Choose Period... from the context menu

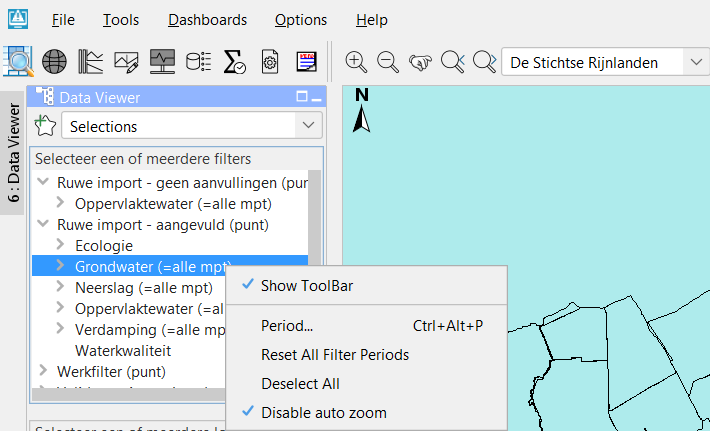287,326
